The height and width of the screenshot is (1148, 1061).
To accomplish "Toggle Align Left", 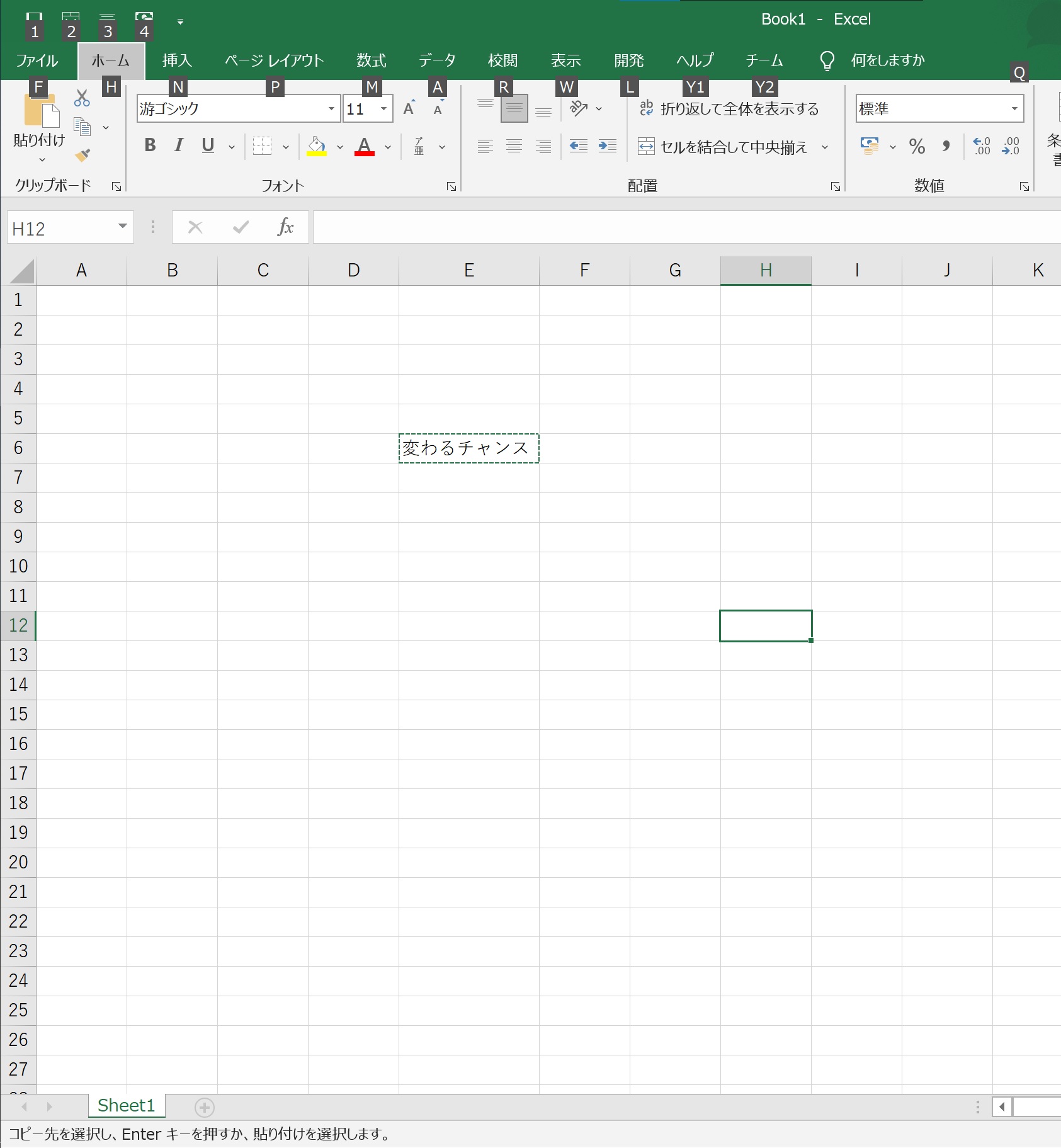I will 485,146.
